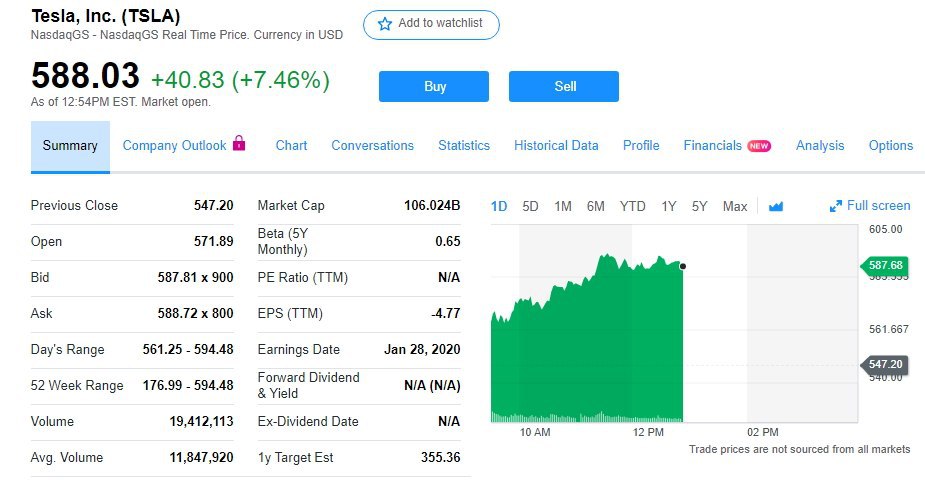Click the Bid value 587.81 x 900
The image size is (925, 489).
(195, 278)
